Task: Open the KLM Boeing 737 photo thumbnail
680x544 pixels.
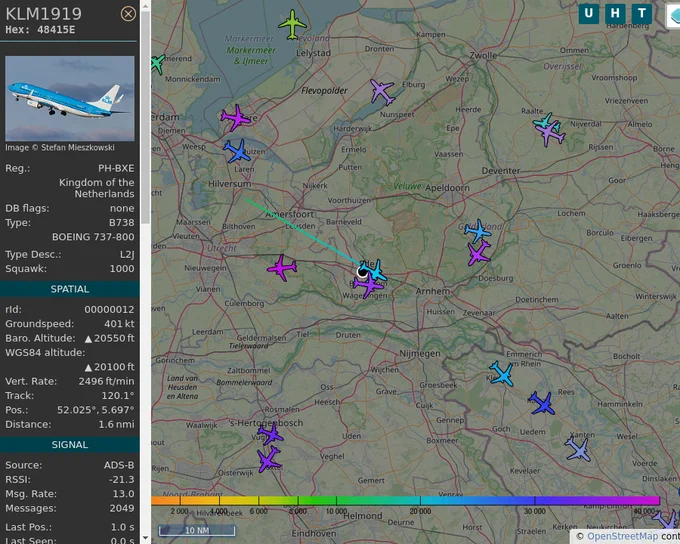Action: tap(70, 98)
